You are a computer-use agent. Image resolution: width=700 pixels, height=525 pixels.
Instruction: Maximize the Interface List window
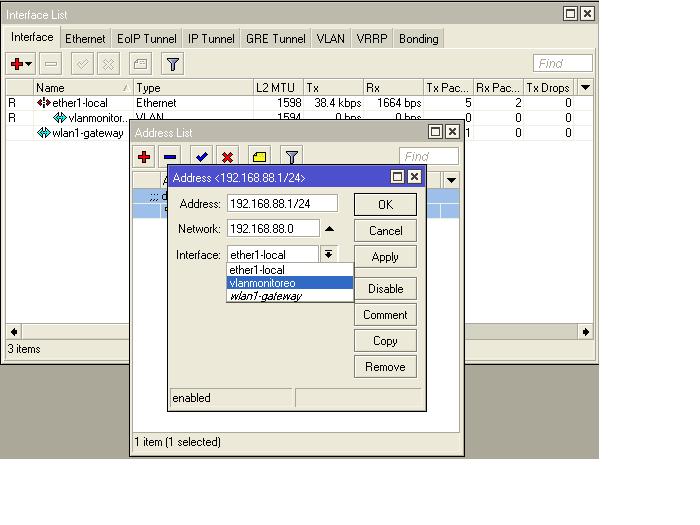click(x=571, y=14)
